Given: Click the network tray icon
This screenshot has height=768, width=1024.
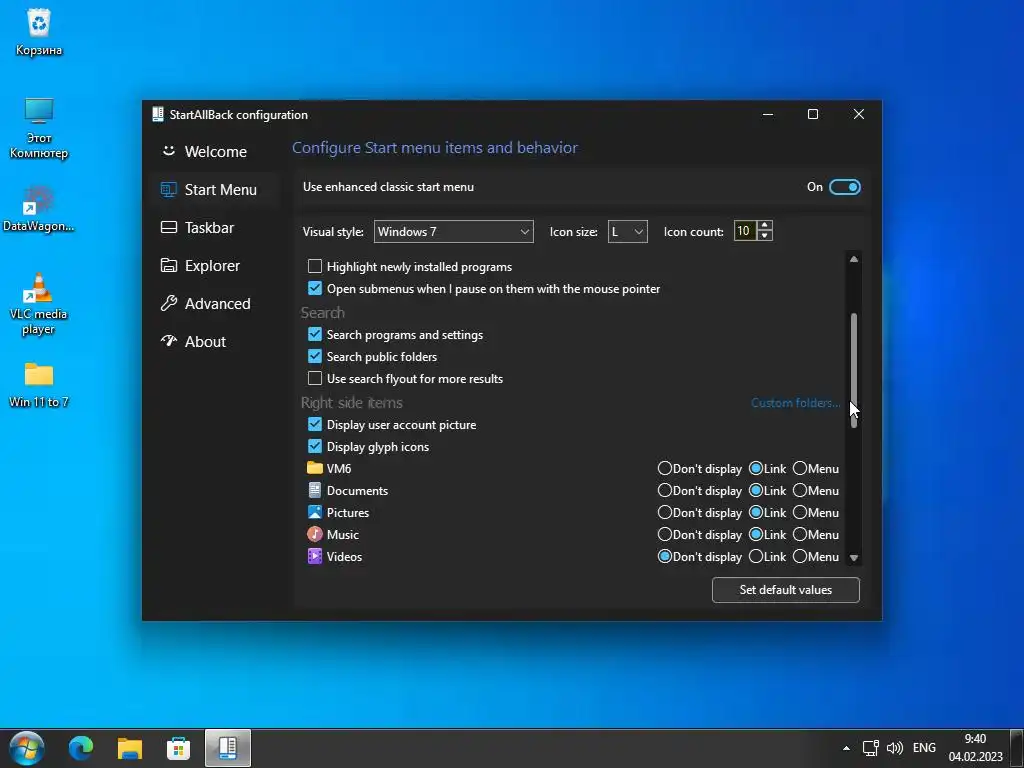Looking at the screenshot, I should pos(870,748).
